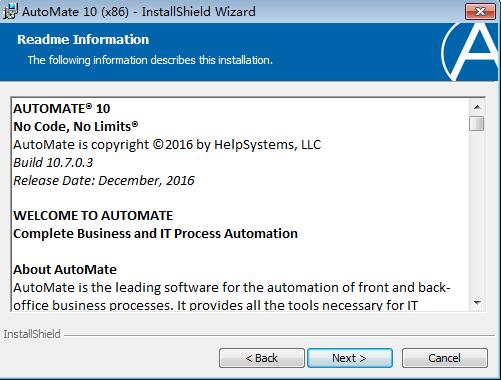Image resolution: width=501 pixels, height=380 pixels.
Task: Click the empty scrollbar track below the thumb
Action: click(x=477, y=213)
